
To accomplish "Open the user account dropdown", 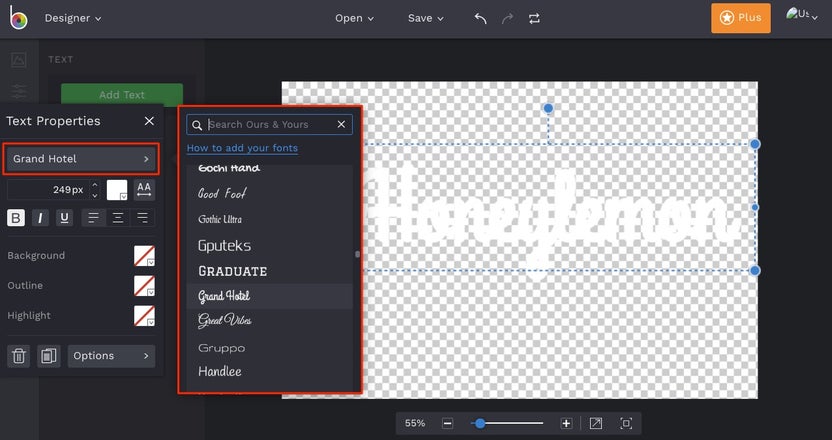I will pyautogui.click(x=801, y=14).
